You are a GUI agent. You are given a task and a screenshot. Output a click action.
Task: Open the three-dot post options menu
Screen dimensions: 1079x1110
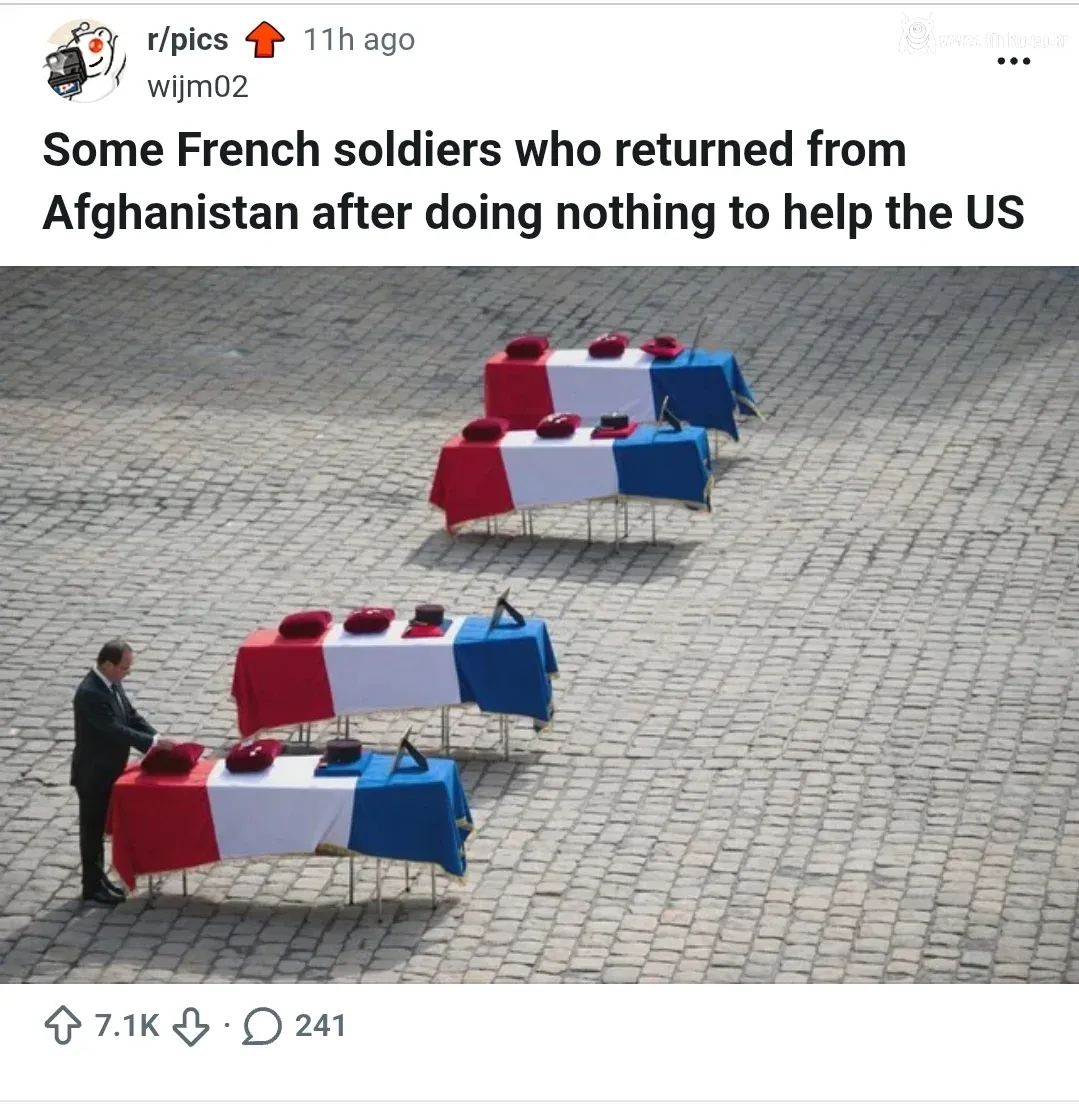1013,62
